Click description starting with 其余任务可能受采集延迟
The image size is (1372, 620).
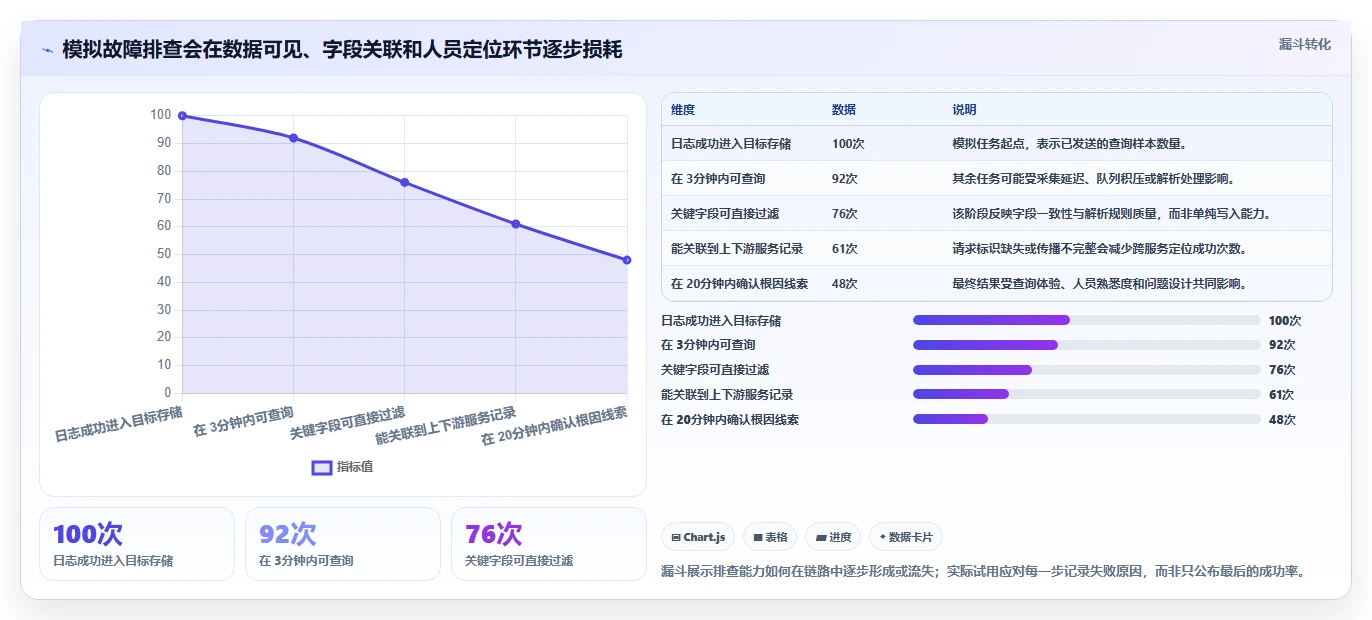pyautogui.click(x=1094, y=179)
